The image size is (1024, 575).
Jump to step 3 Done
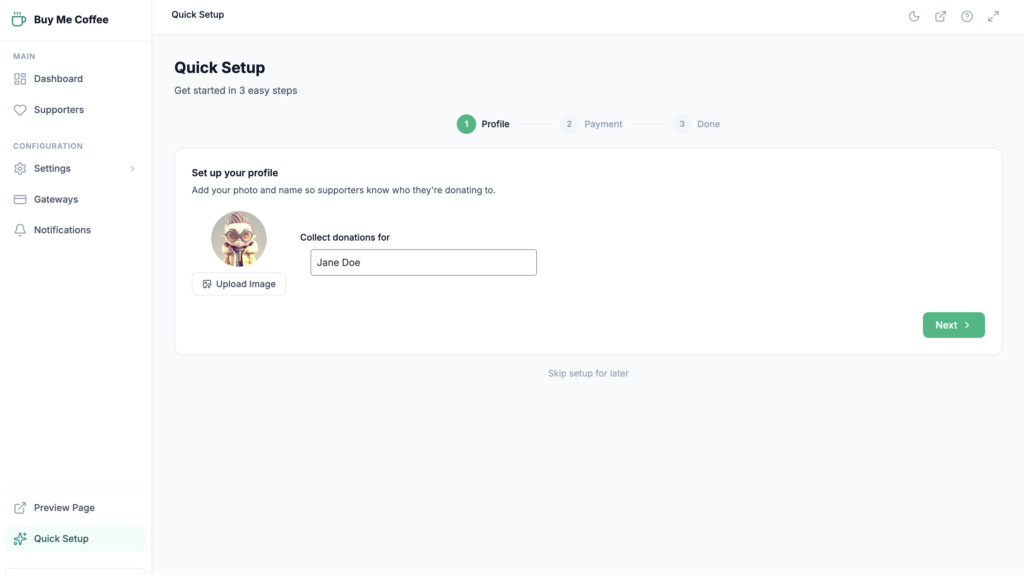click(697, 124)
